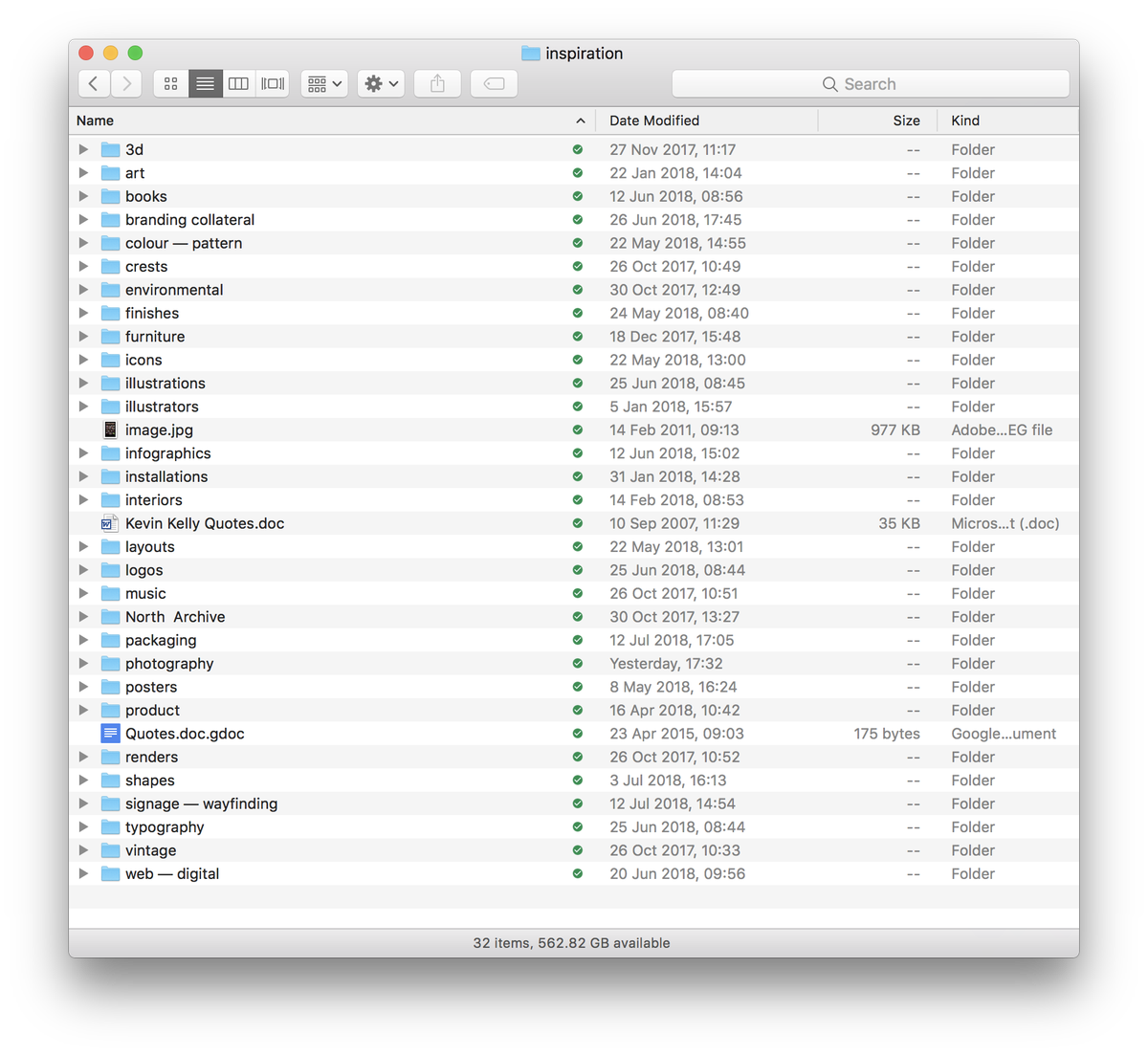1148x1056 pixels.
Task: Click the 35 KB size value
Action: [899, 523]
